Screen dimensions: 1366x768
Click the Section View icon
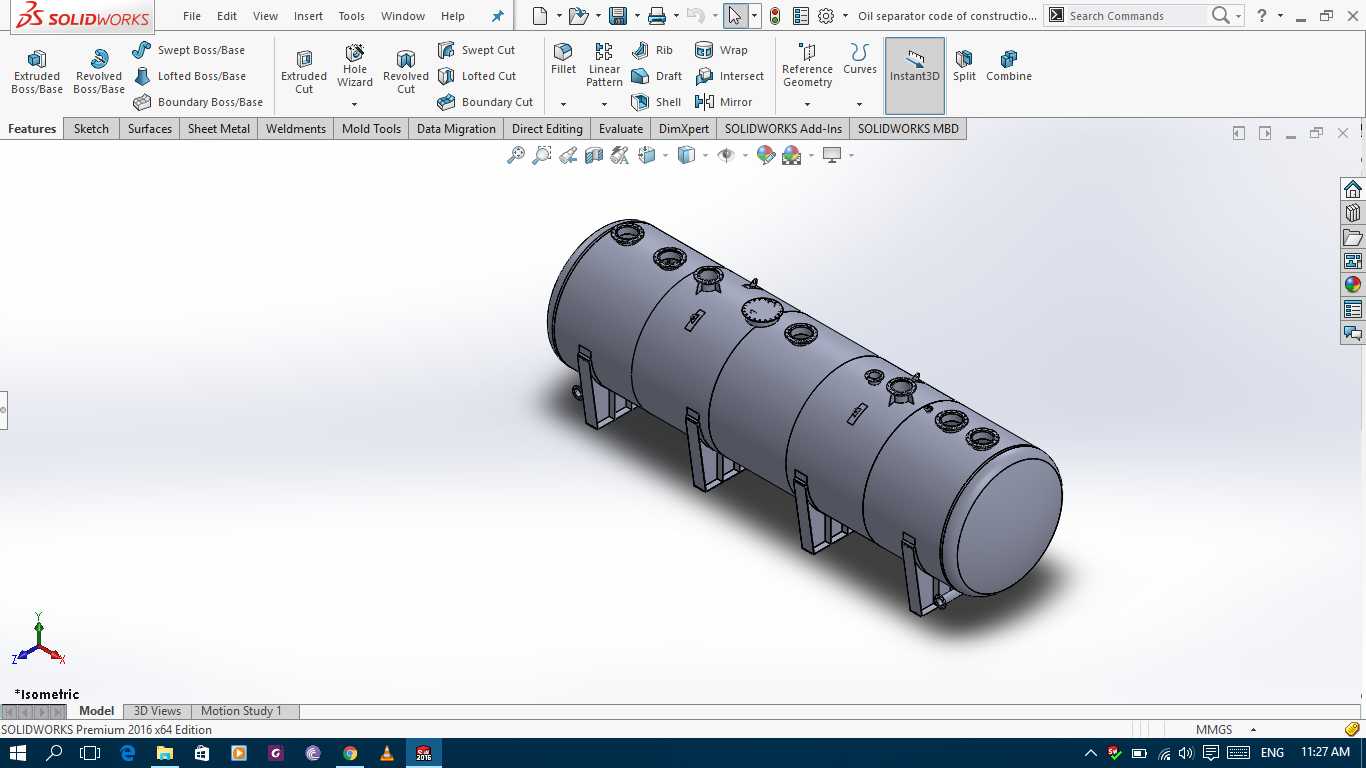click(x=594, y=155)
